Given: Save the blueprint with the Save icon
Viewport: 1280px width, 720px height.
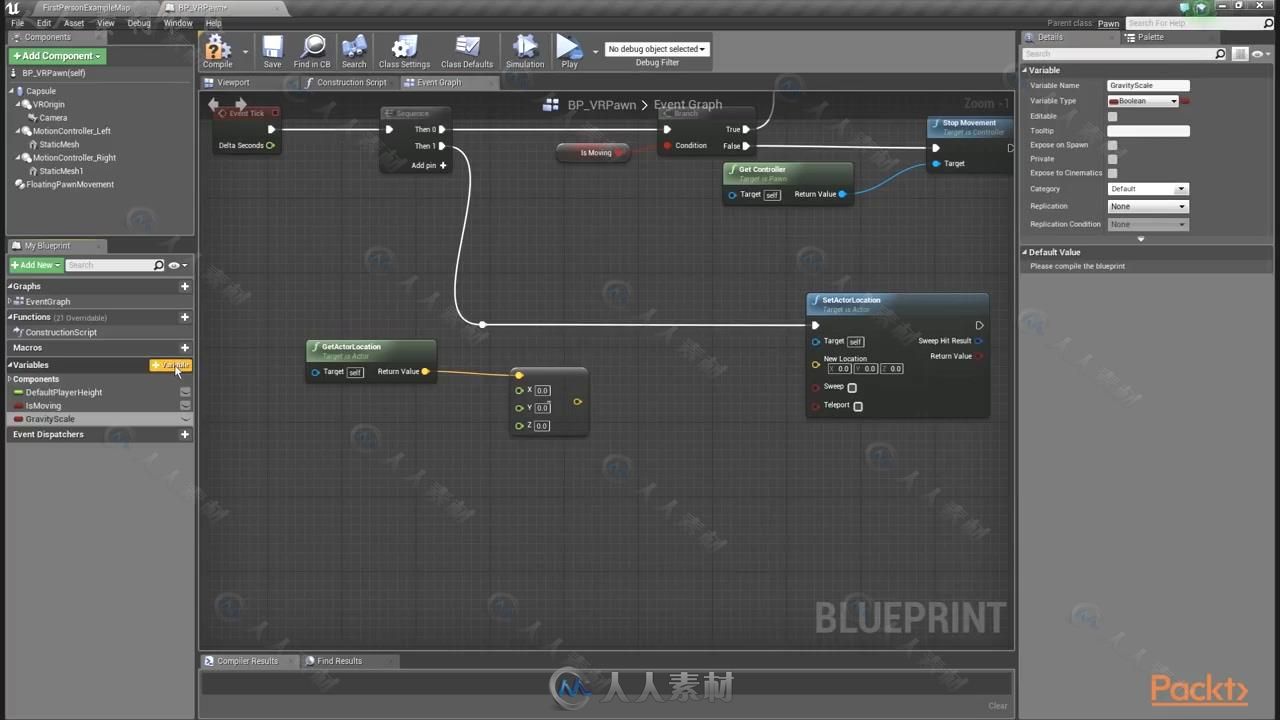Looking at the screenshot, I should 272,51.
